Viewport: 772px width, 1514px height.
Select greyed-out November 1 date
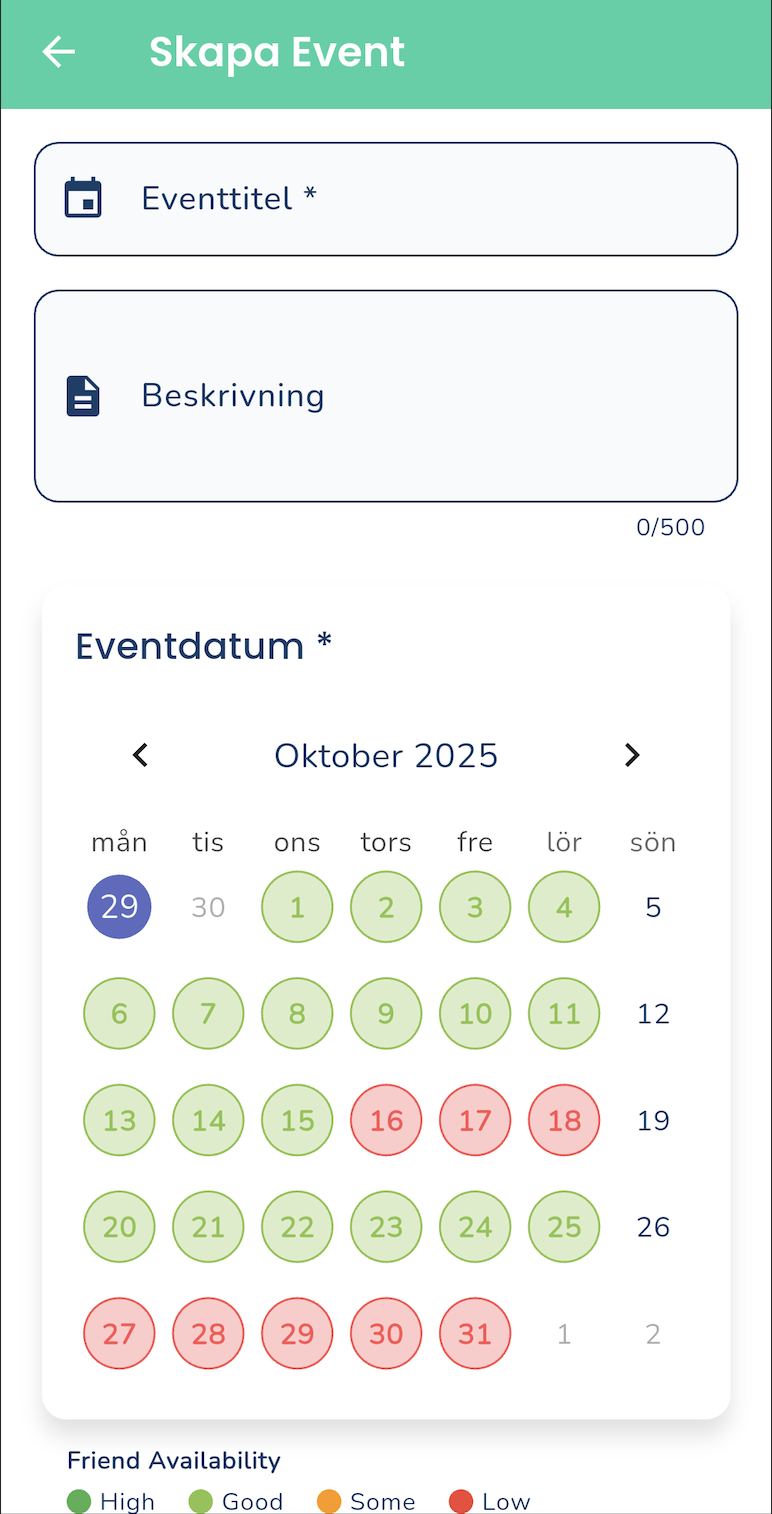pos(564,1333)
